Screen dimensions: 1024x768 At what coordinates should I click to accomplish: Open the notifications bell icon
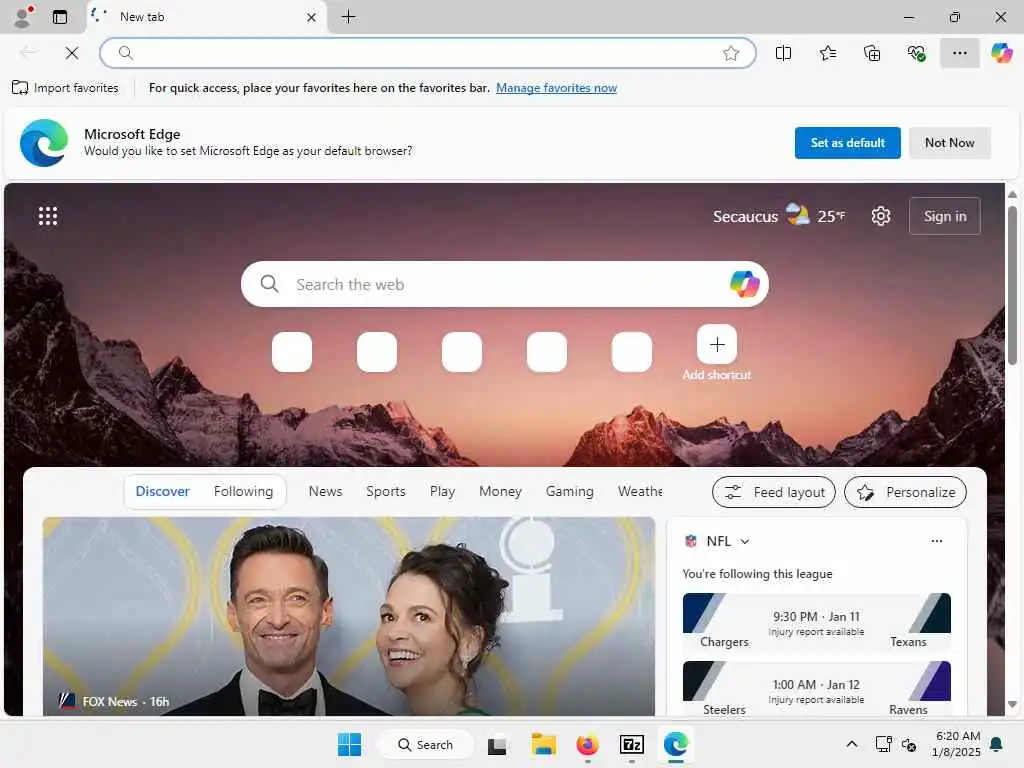click(997, 744)
